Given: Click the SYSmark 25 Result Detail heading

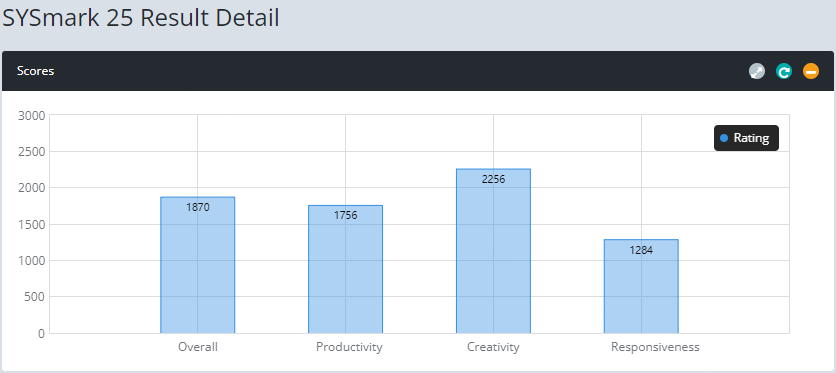Looking at the screenshot, I should [x=141, y=18].
